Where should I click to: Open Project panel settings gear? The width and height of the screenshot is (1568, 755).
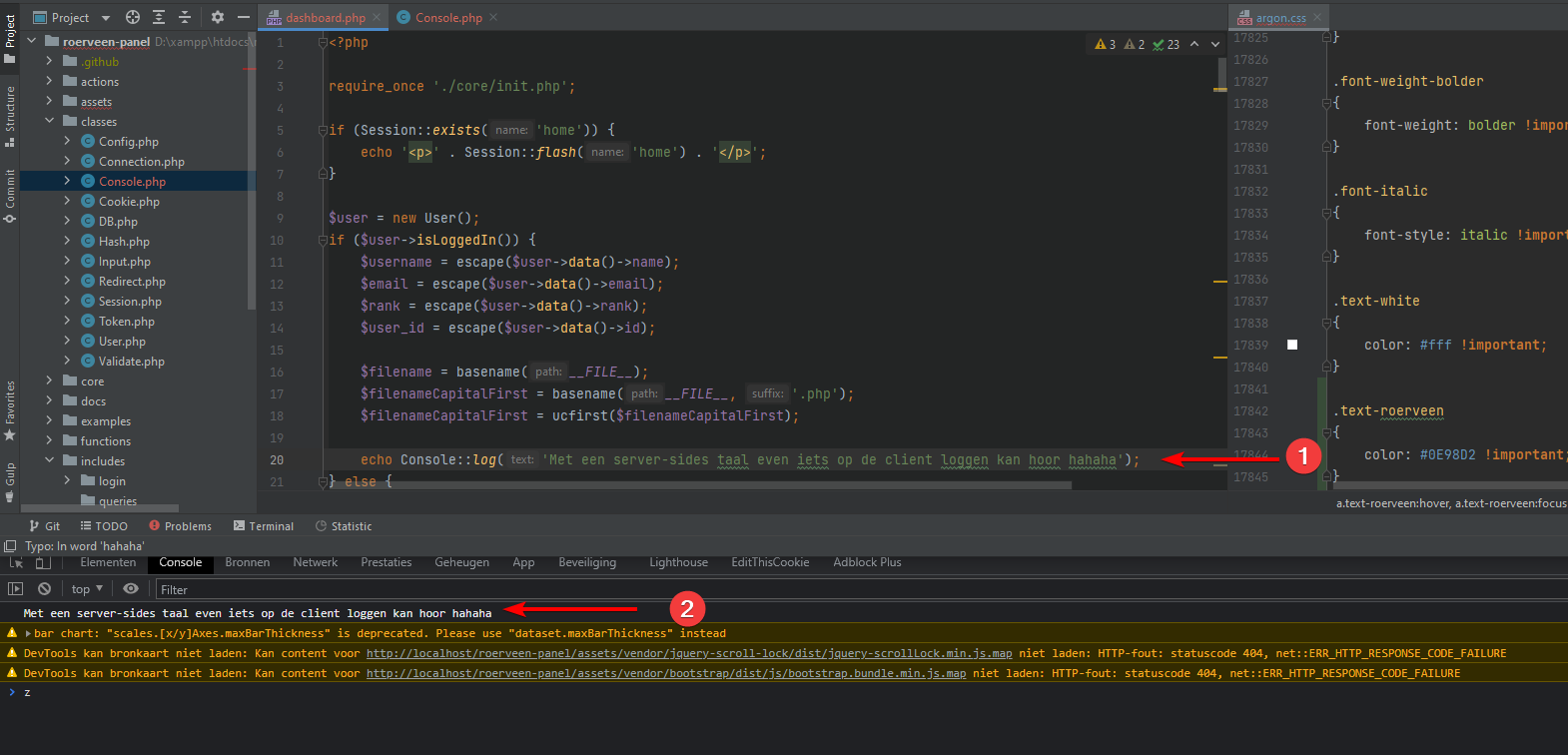[218, 17]
